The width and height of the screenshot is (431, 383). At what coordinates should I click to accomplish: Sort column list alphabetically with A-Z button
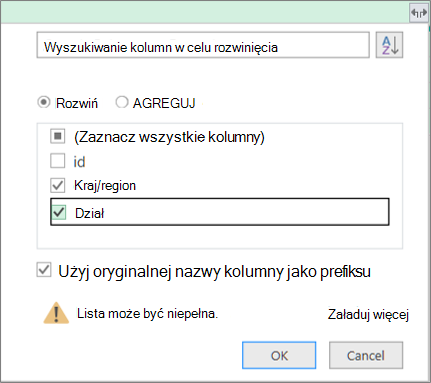point(389,45)
